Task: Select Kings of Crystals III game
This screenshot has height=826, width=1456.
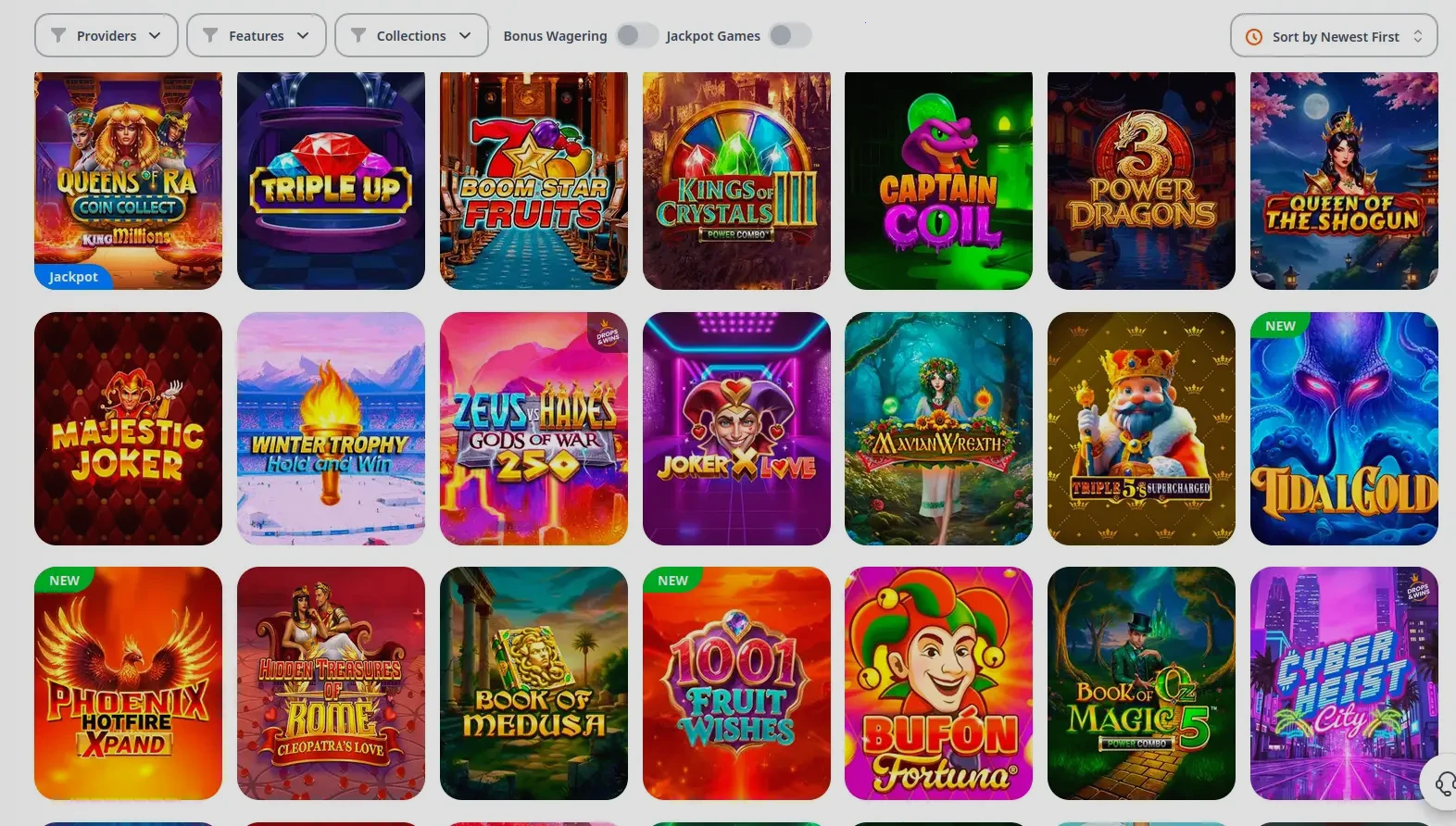Action: pos(736,181)
